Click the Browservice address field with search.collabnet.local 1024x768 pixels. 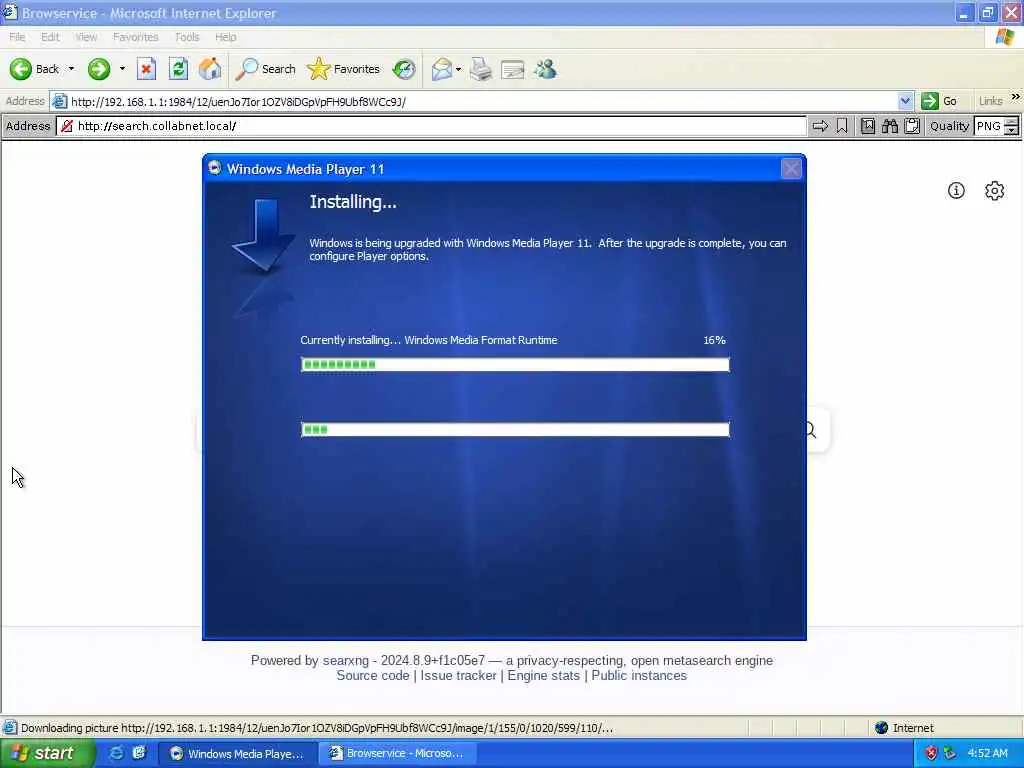tap(431, 126)
